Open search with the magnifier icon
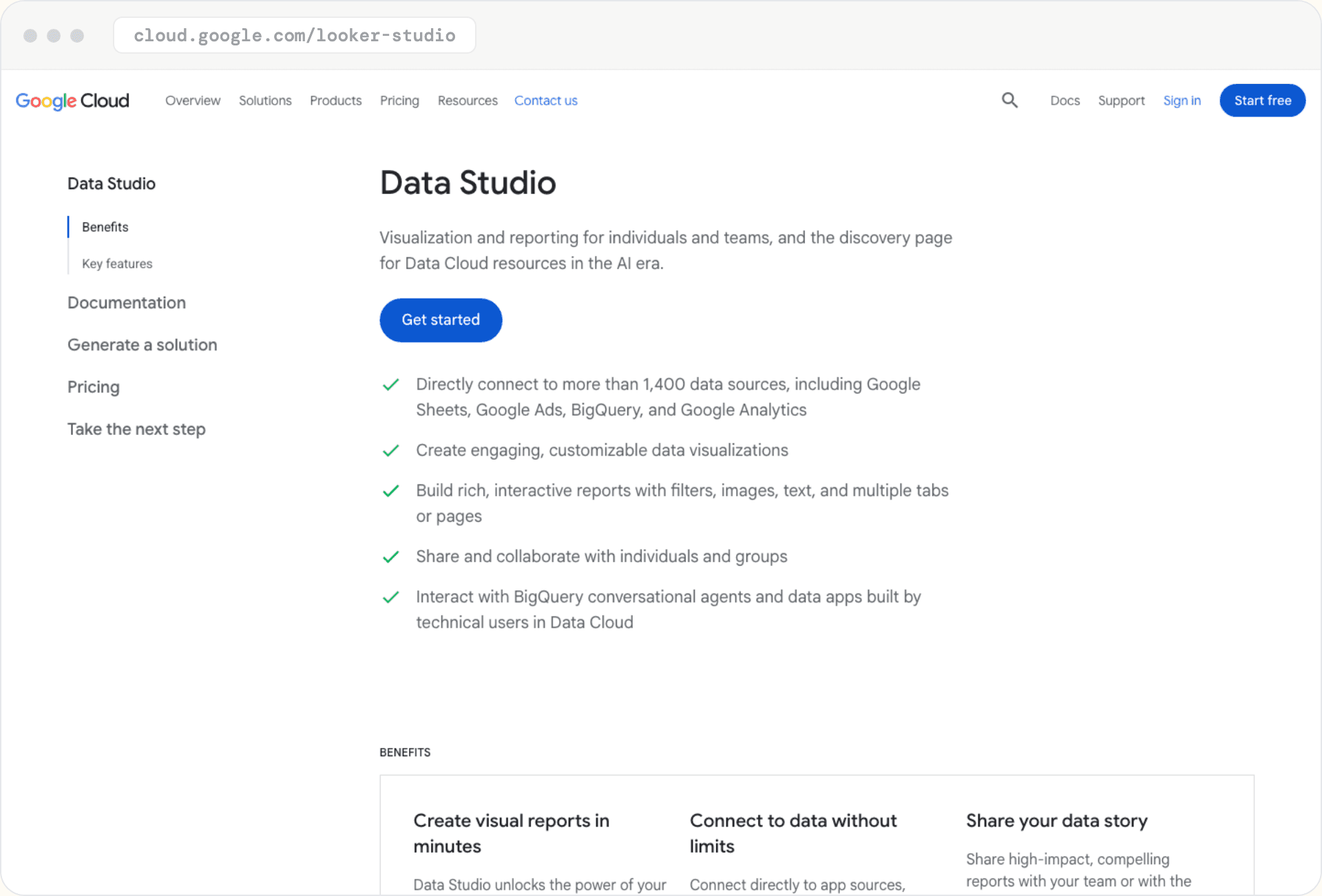The height and width of the screenshot is (896, 1322). [1009, 100]
